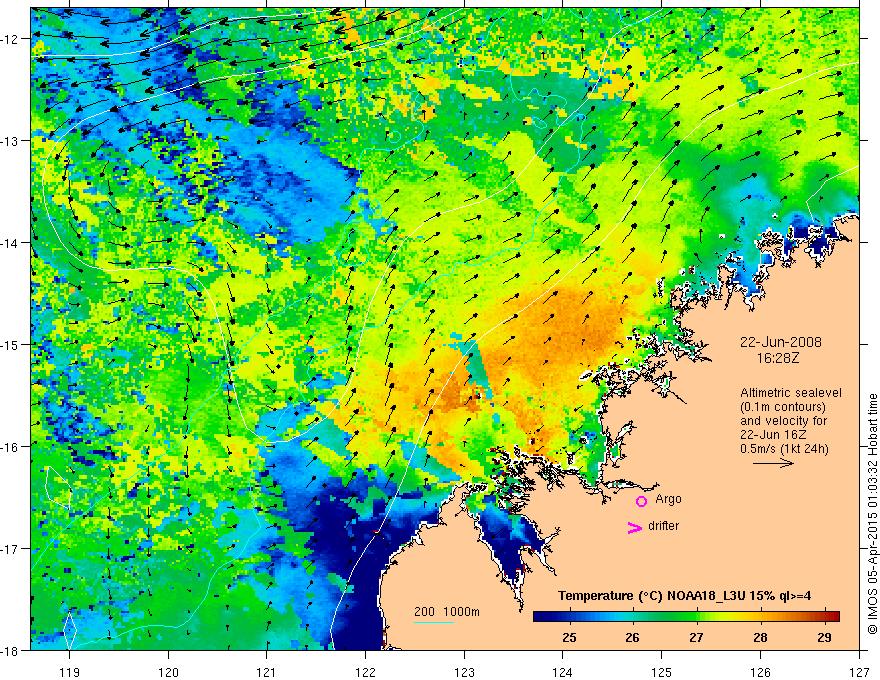
Task: Click the magenta drifter arrowhead legend symbol
Action: [x=634, y=527]
